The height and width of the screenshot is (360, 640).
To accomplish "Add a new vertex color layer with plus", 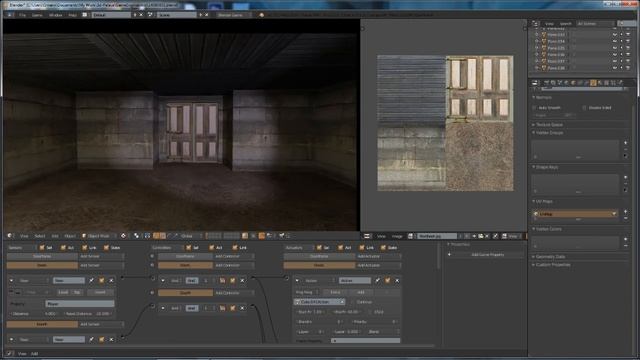I will click(626, 239).
